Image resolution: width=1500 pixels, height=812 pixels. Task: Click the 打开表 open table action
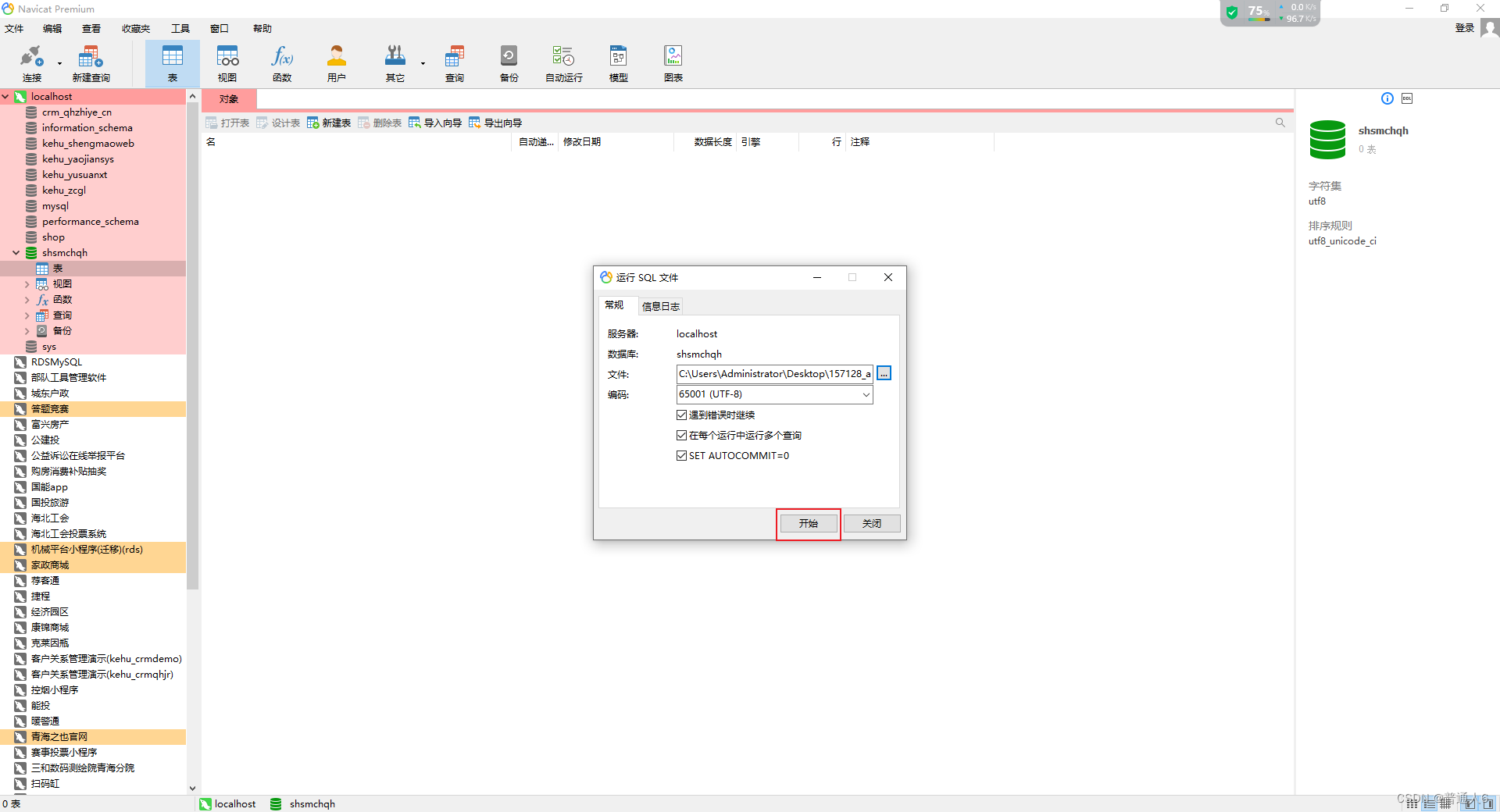(x=227, y=123)
